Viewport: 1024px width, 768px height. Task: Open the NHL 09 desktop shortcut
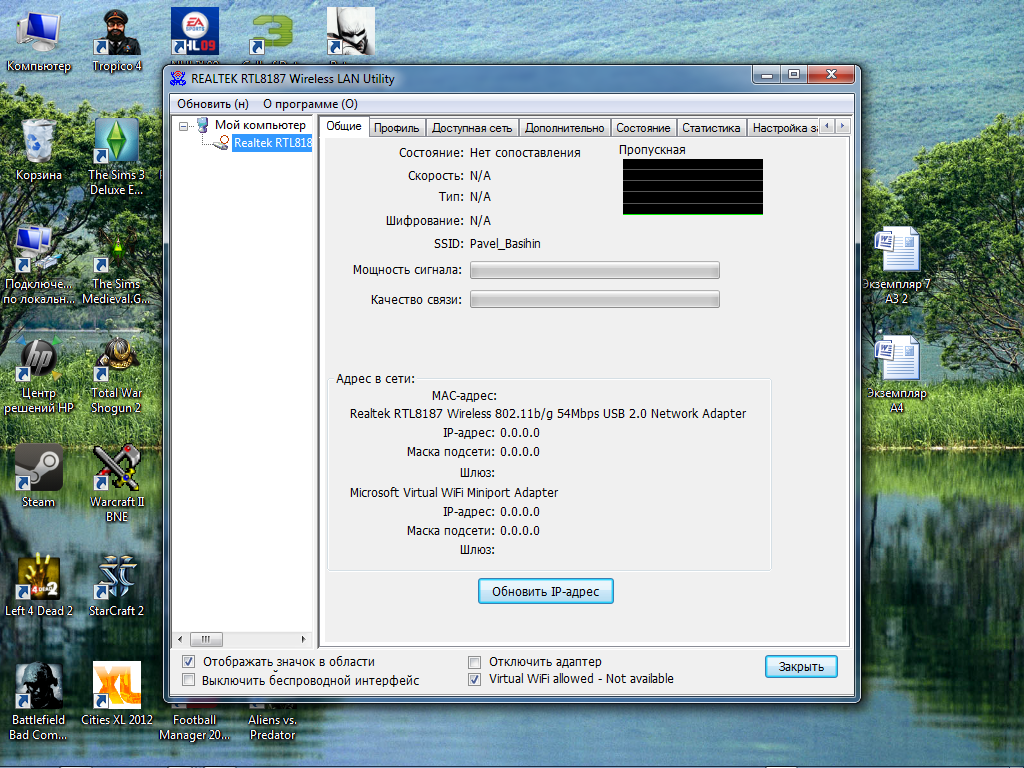195,31
